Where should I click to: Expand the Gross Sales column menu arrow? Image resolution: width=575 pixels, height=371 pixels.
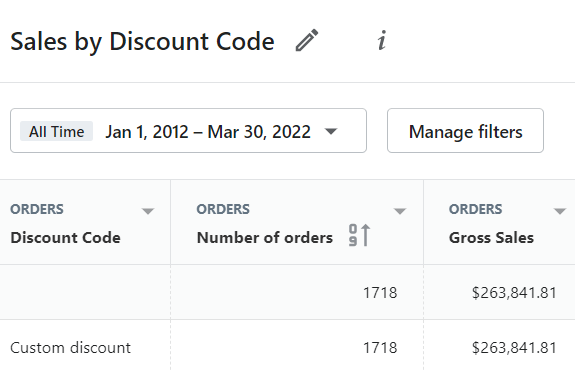pyautogui.click(x=560, y=211)
